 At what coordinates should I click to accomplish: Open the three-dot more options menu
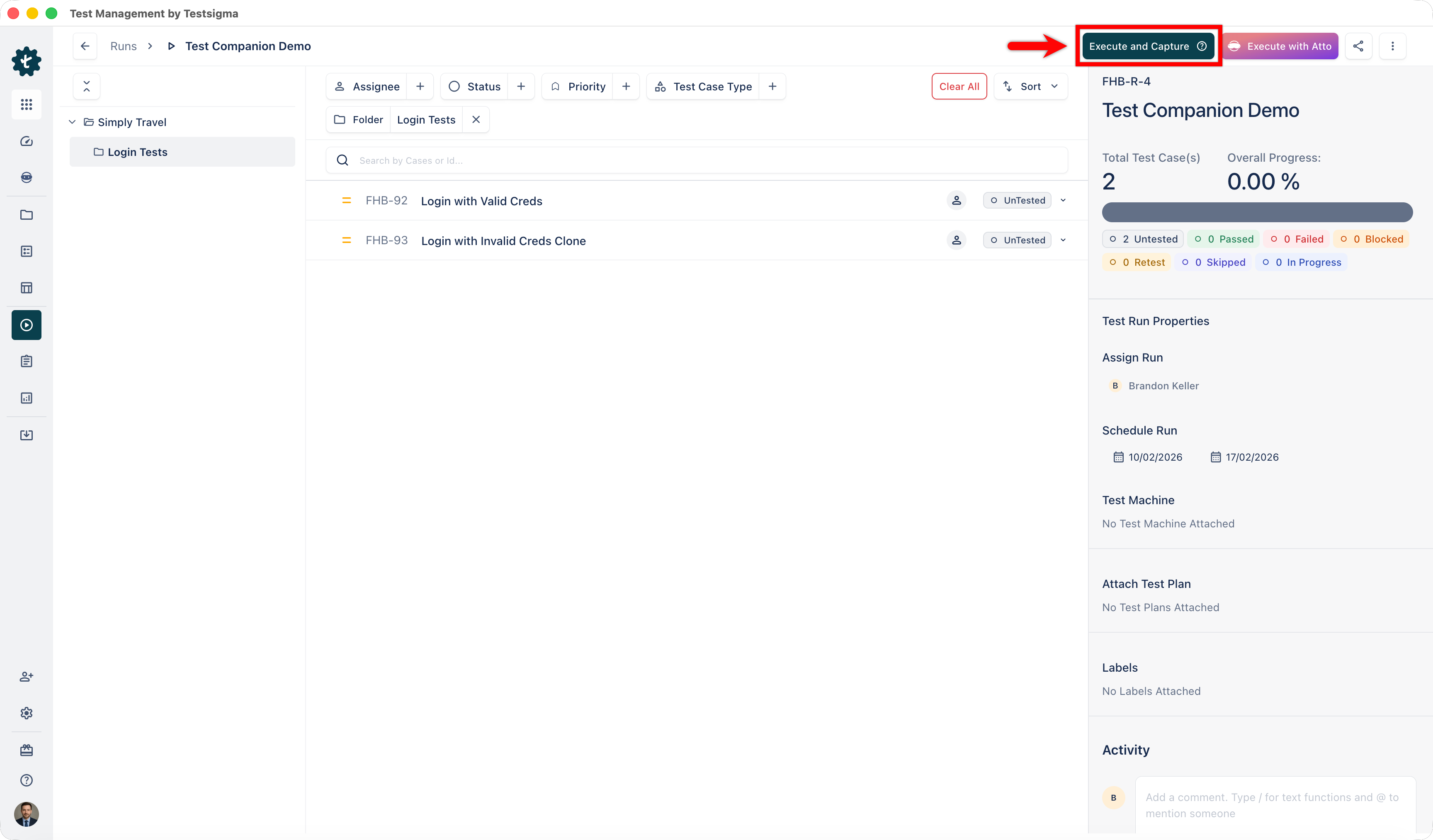[1392, 46]
